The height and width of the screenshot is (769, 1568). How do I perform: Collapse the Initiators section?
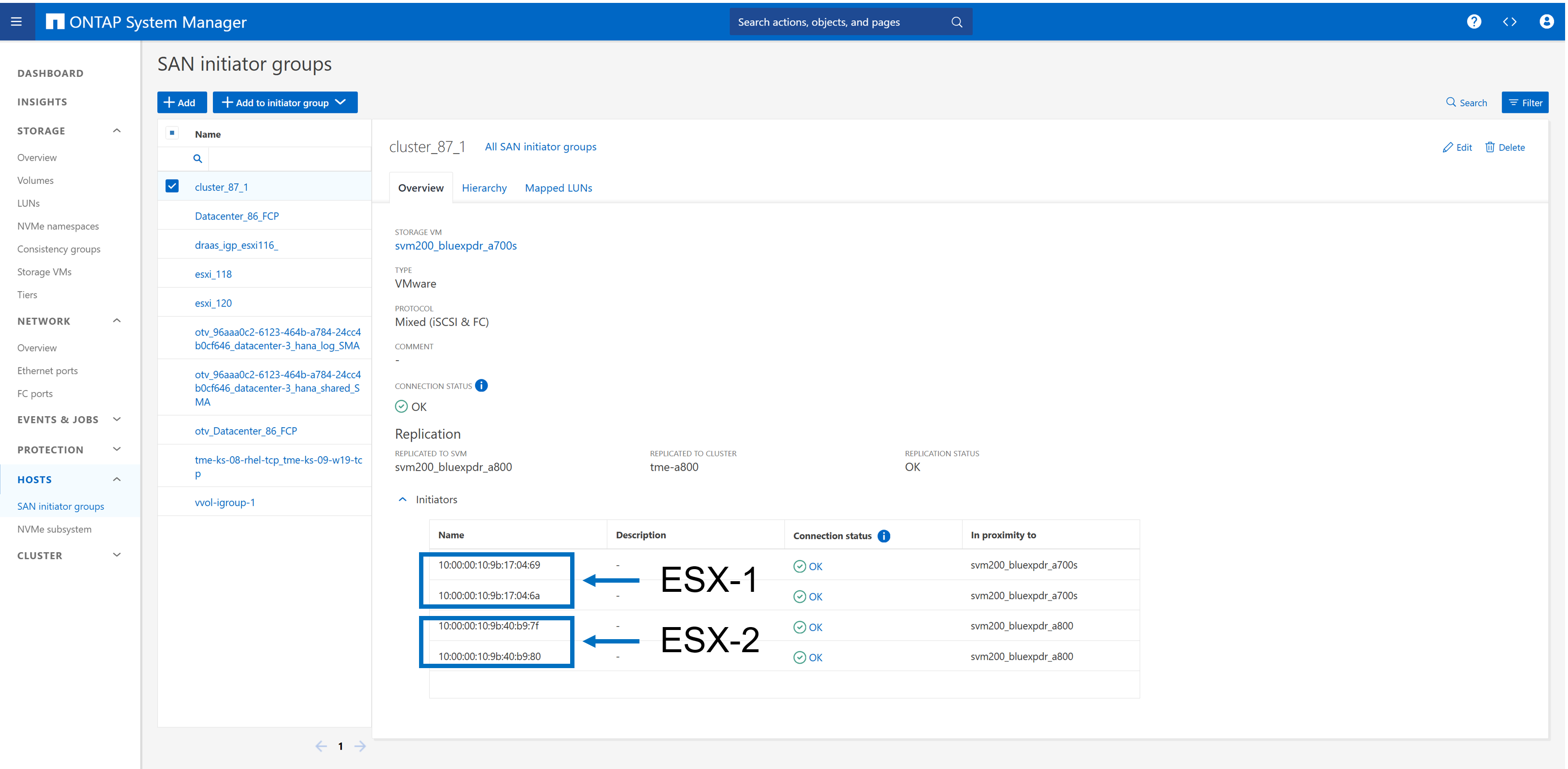pos(402,499)
